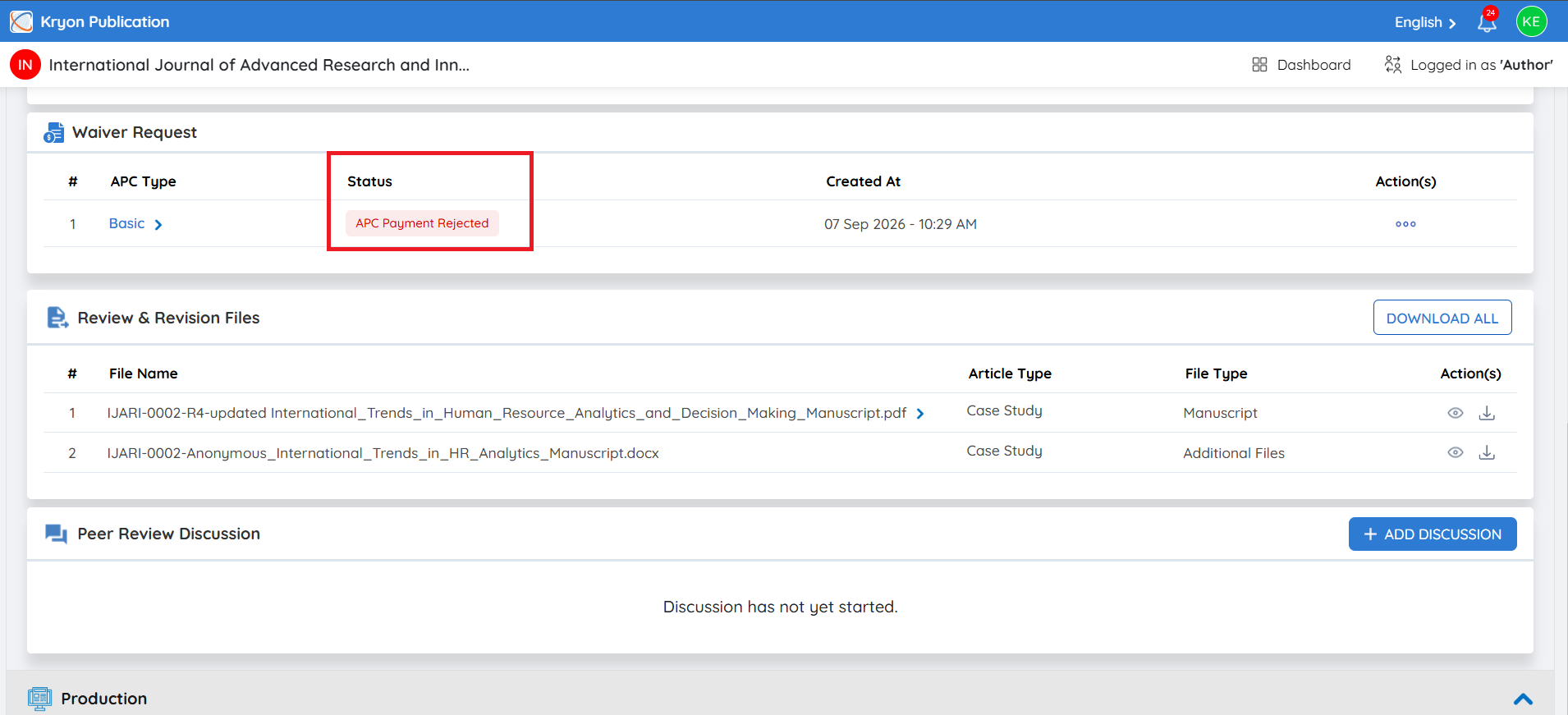Preview the IJARI-0002-R4 manuscript PDF with eye icon

coord(1456,413)
